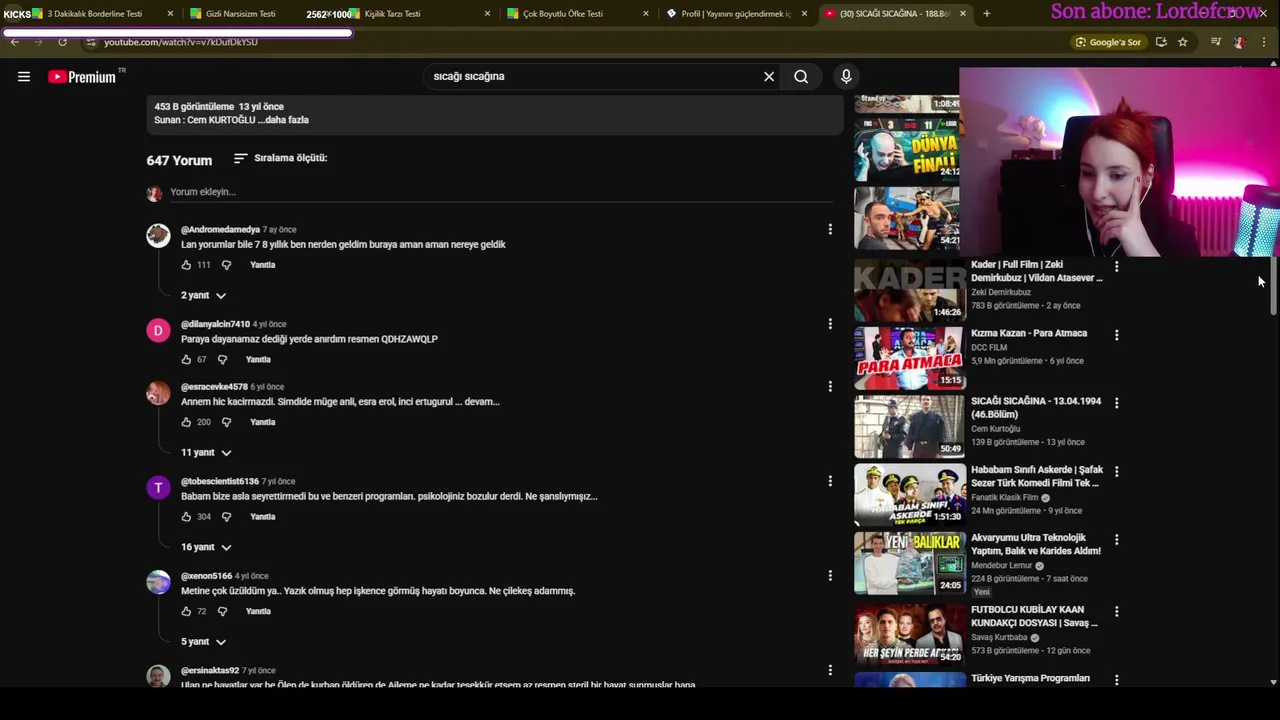The image size is (1280, 720).
Task: Dislike the comment by @xenon5166
Action: click(222, 611)
